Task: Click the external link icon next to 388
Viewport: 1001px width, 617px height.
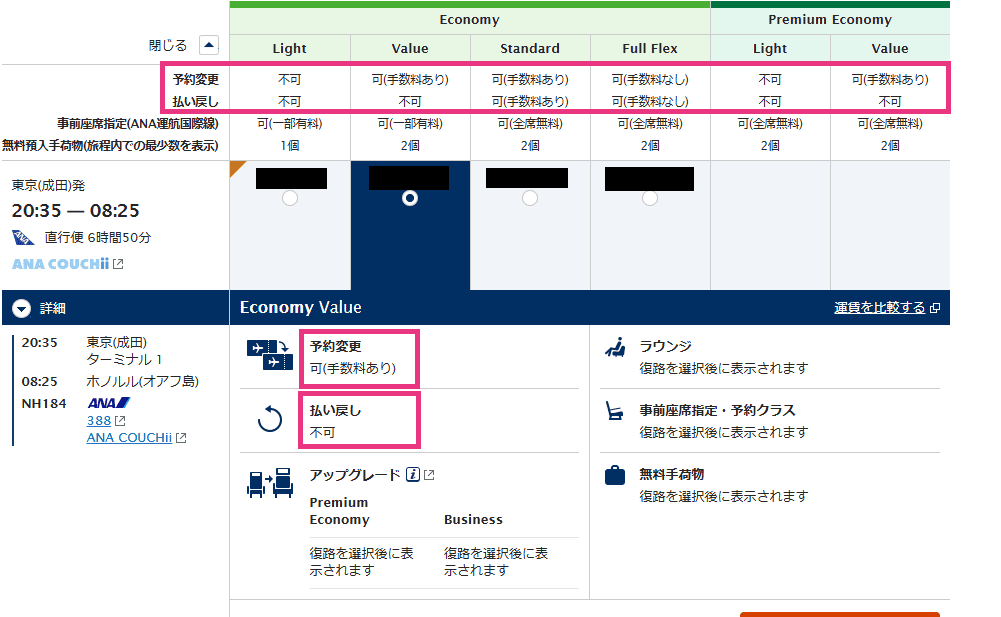Action: click(120, 421)
